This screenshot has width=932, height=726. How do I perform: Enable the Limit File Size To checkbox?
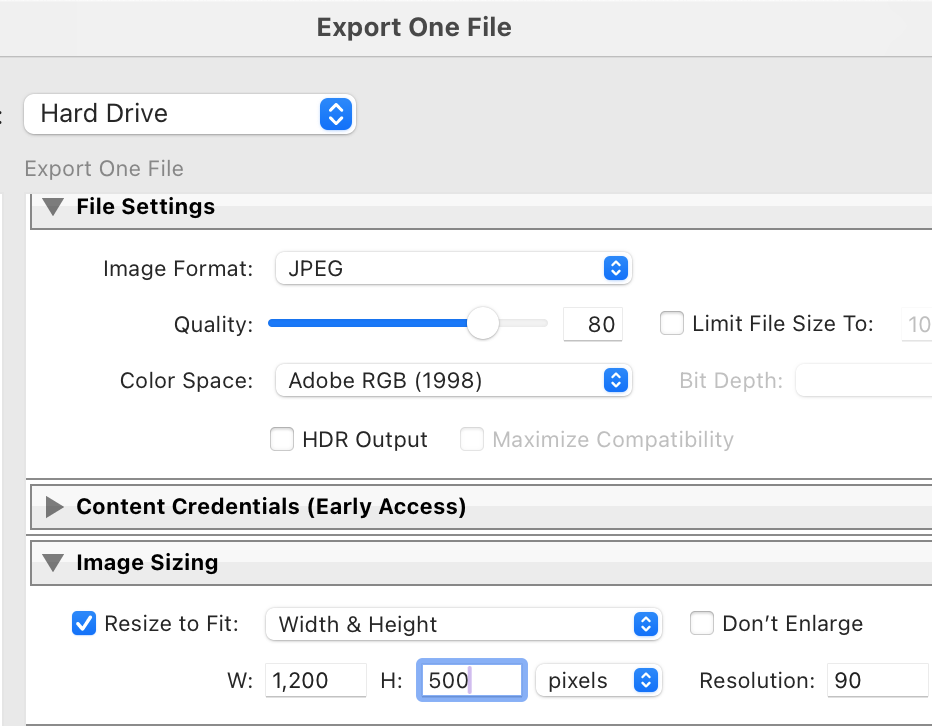(x=673, y=324)
